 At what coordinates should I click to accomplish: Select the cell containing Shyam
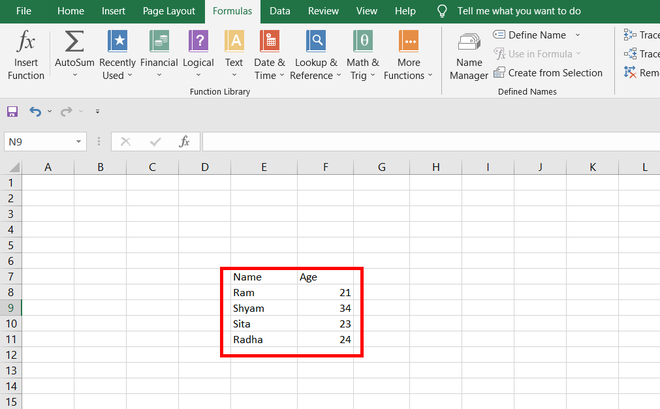point(264,308)
